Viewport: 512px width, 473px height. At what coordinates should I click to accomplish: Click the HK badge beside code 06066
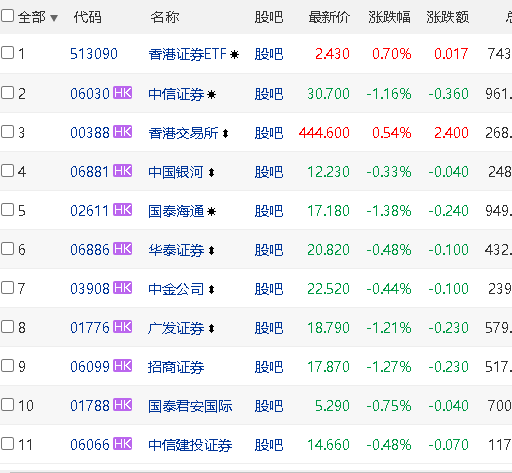point(123,444)
